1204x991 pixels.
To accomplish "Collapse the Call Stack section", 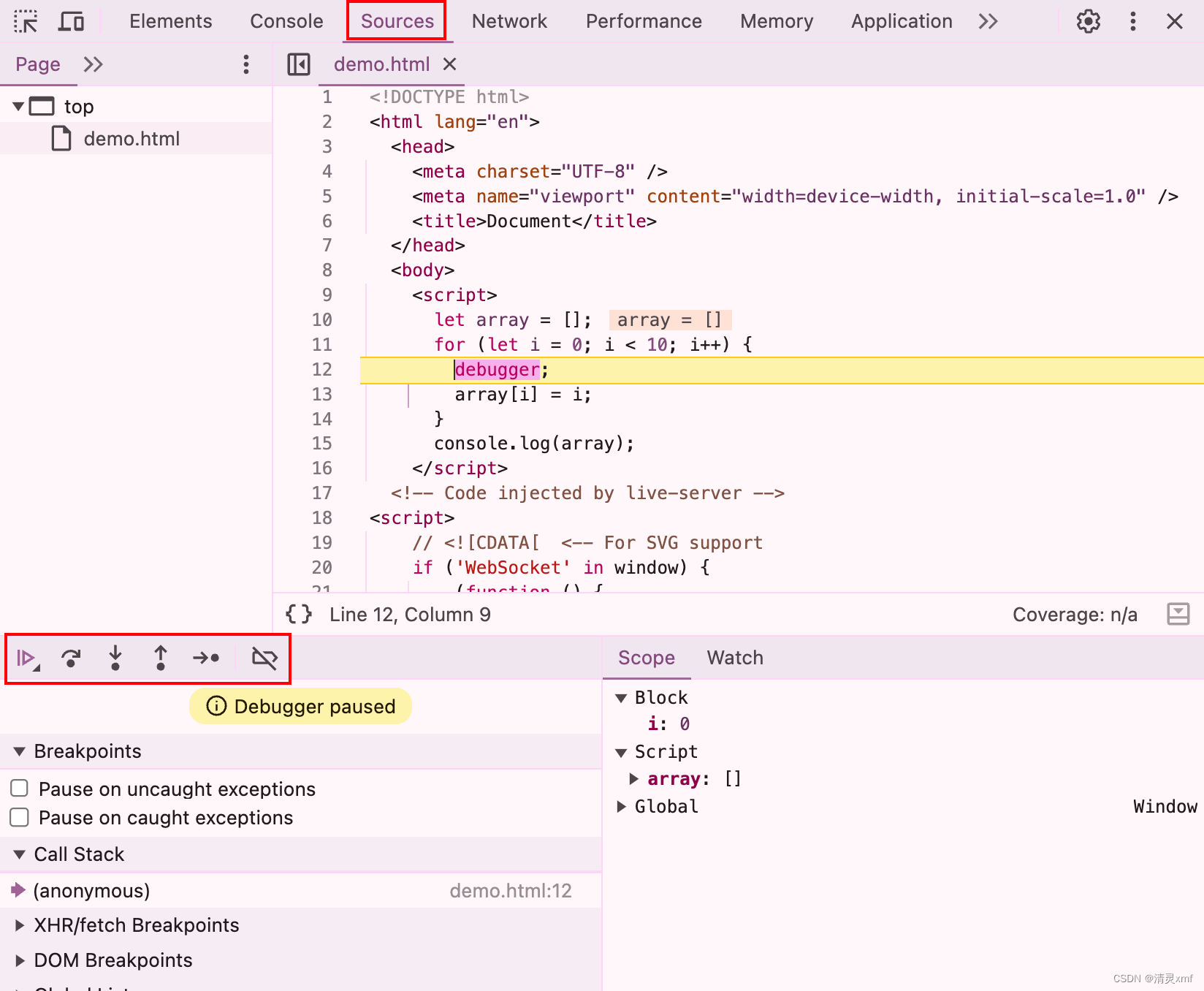I will (20, 854).
